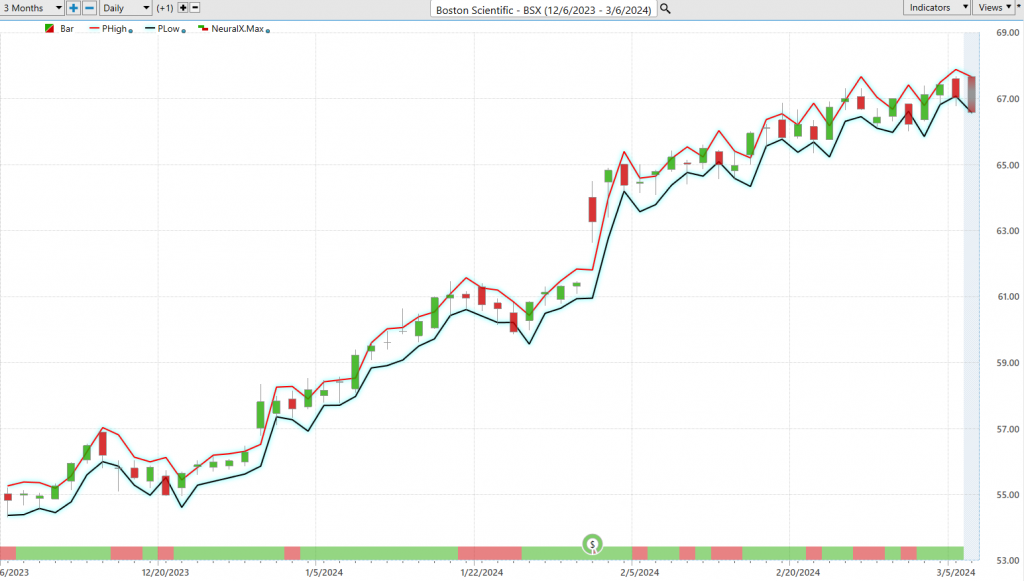Click the 55.00 price axis label
The width and height of the screenshot is (1024, 581).
point(1008,495)
